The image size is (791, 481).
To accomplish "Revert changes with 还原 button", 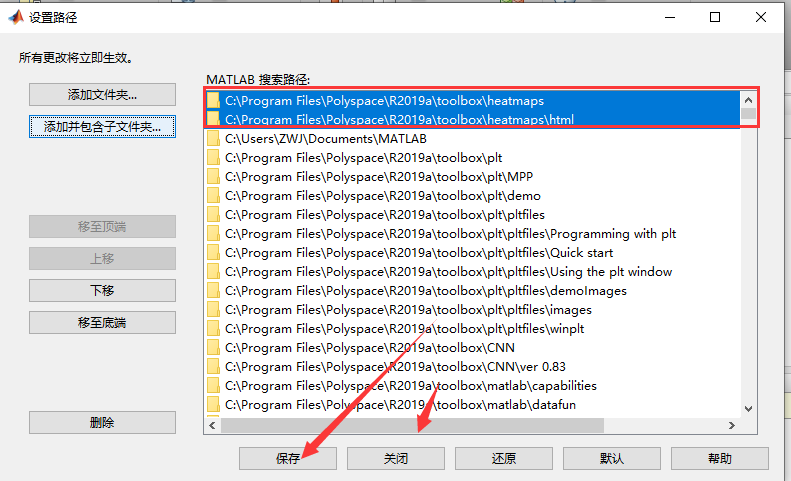I will [504, 458].
